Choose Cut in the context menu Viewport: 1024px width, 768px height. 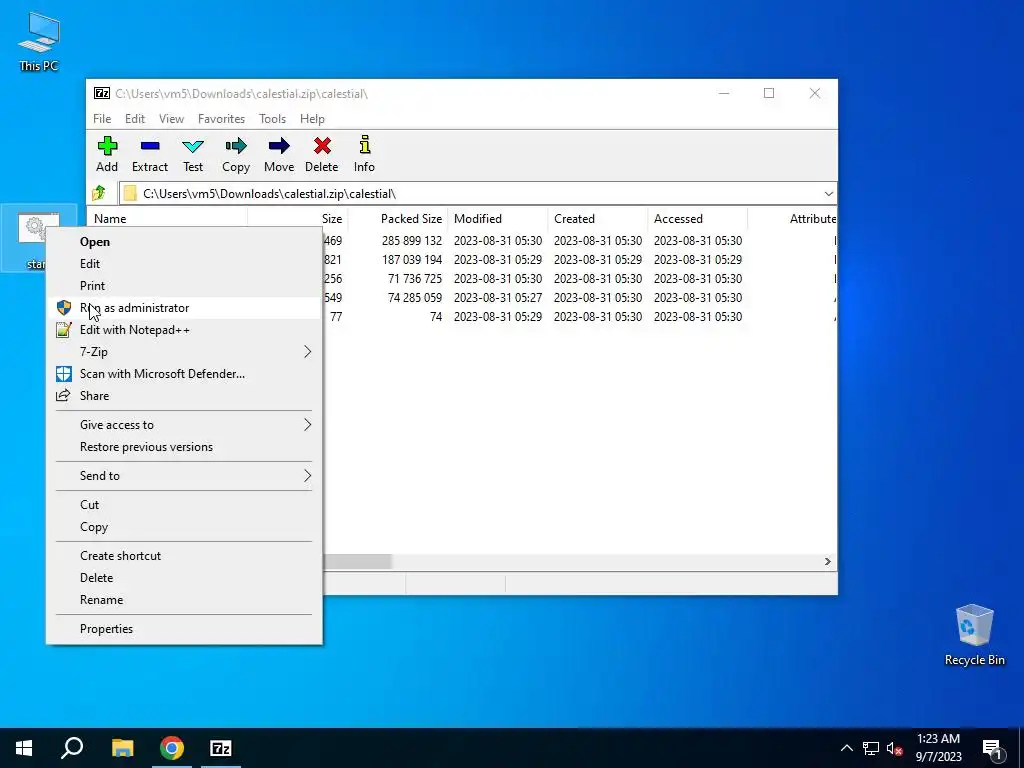(x=184, y=505)
